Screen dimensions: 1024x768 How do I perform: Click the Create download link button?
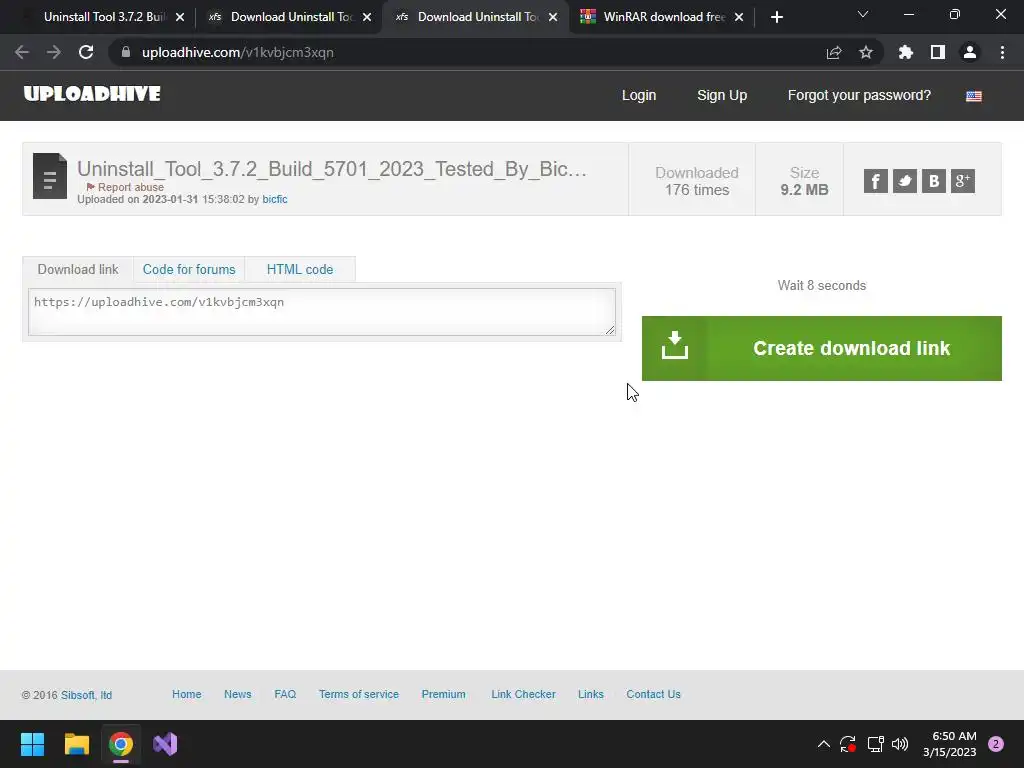[x=822, y=348]
